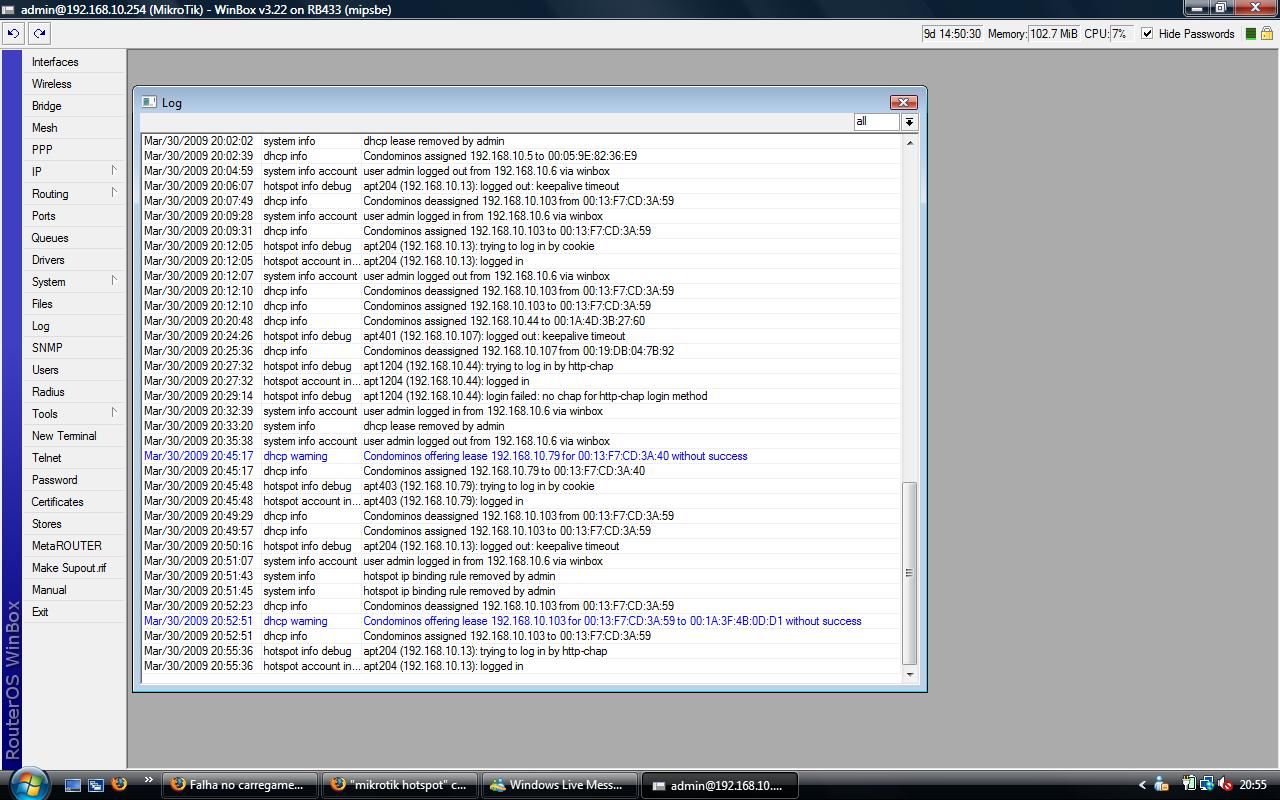Select the blue 20:45:17 dhcp warning log row
Viewport: 1280px width, 800px height.
[x=521, y=456]
